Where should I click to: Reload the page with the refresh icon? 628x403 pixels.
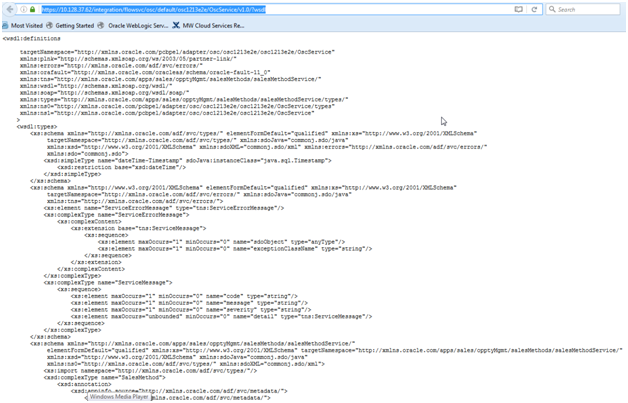point(534,9)
